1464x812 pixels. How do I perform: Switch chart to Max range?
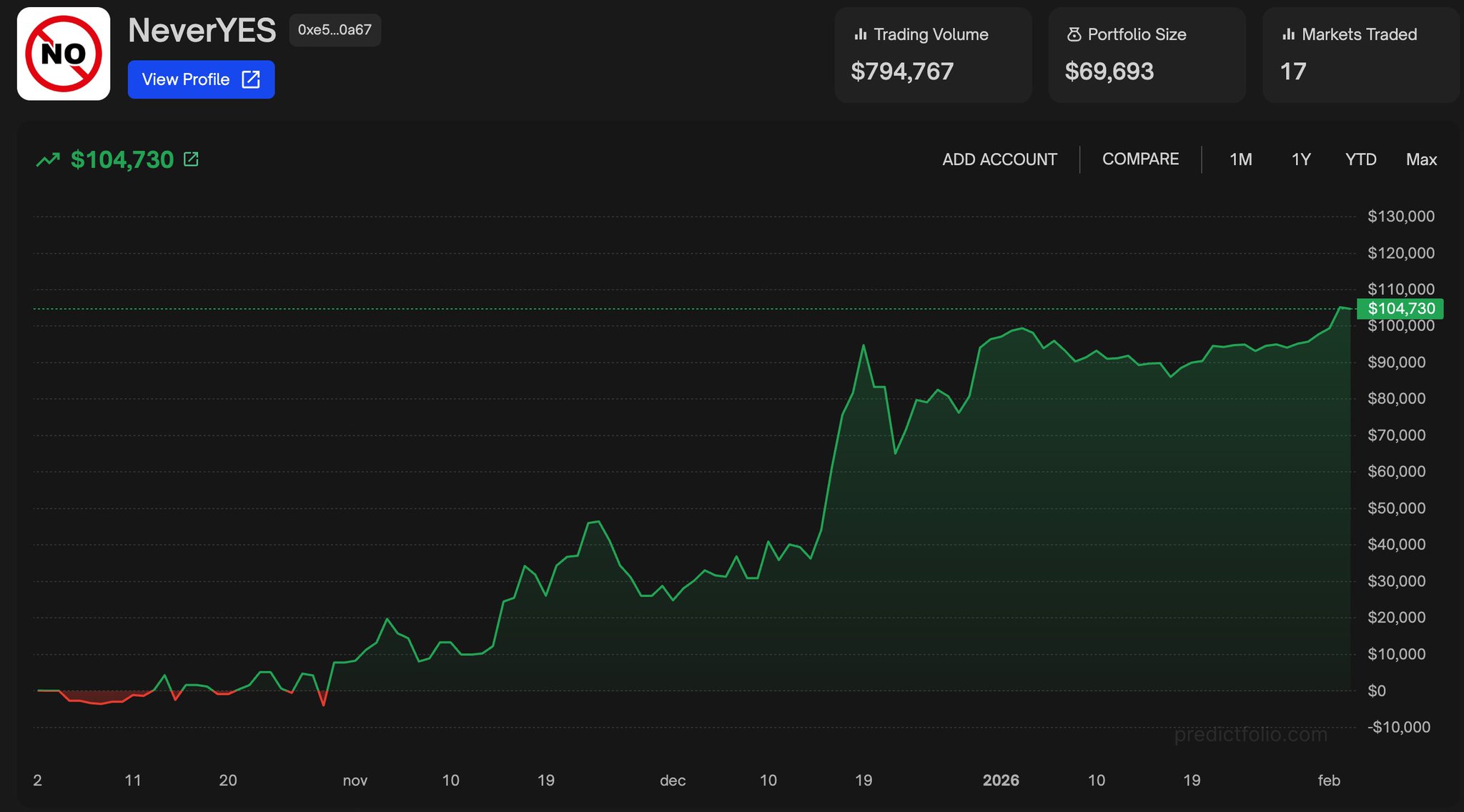pyautogui.click(x=1421, y=159)
